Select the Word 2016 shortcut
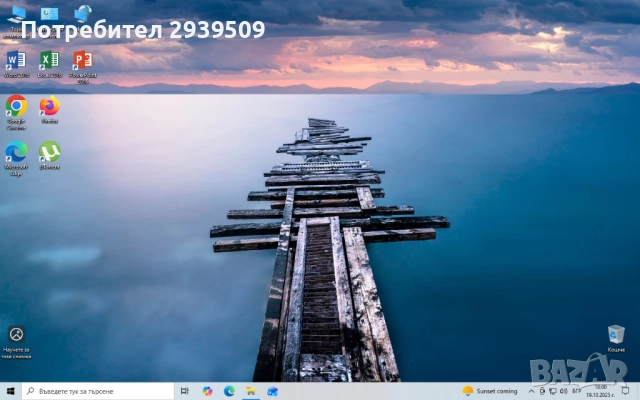Image resolution: width=640 pixels, height=400 pixels. coord(16,64)
